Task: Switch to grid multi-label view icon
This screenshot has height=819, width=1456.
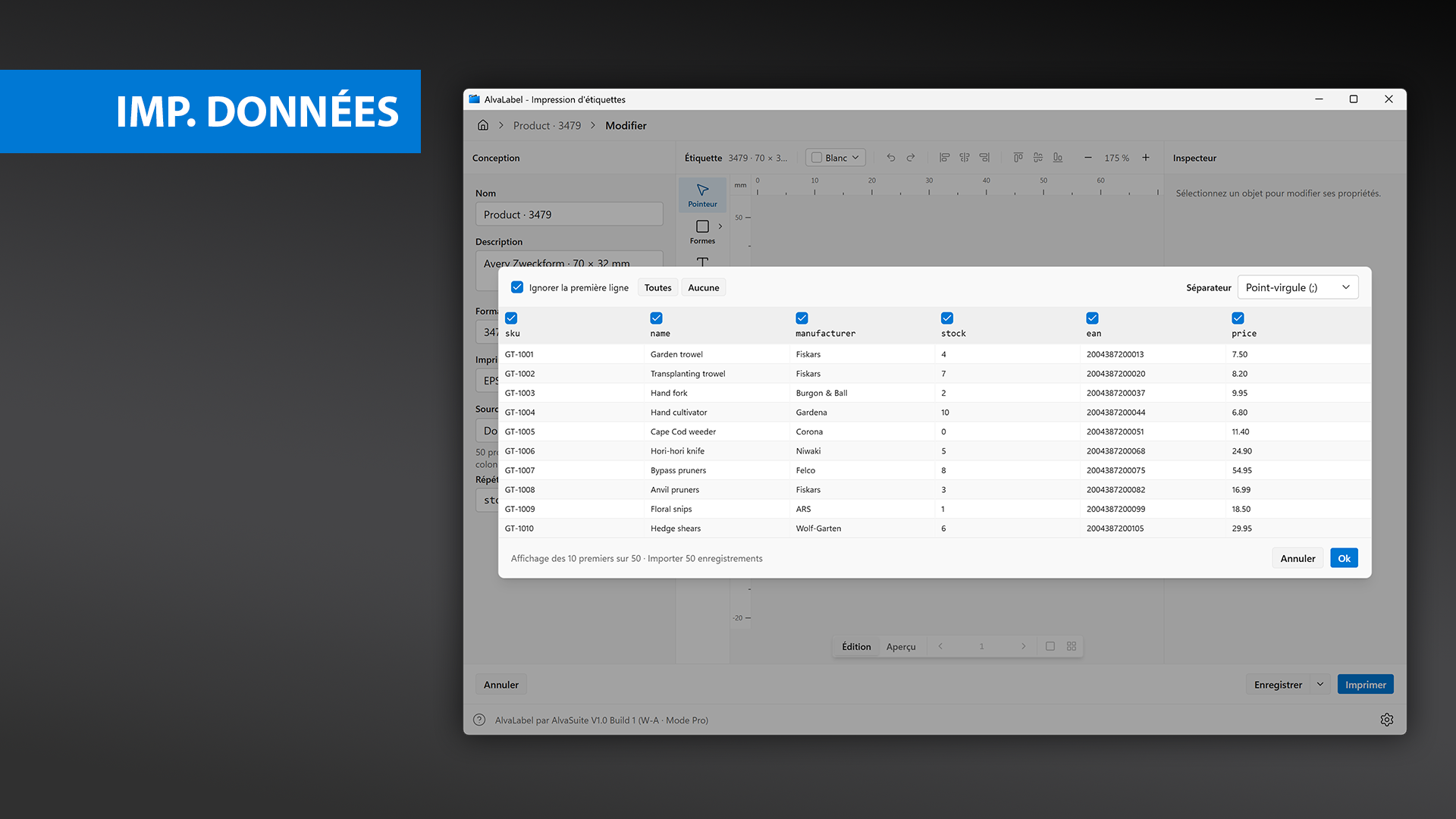Action: [x=1072, y=646]
